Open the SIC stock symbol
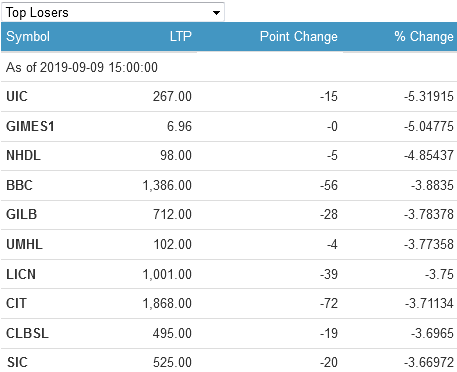Screen dimensions: 457x372 pos(17,362)
